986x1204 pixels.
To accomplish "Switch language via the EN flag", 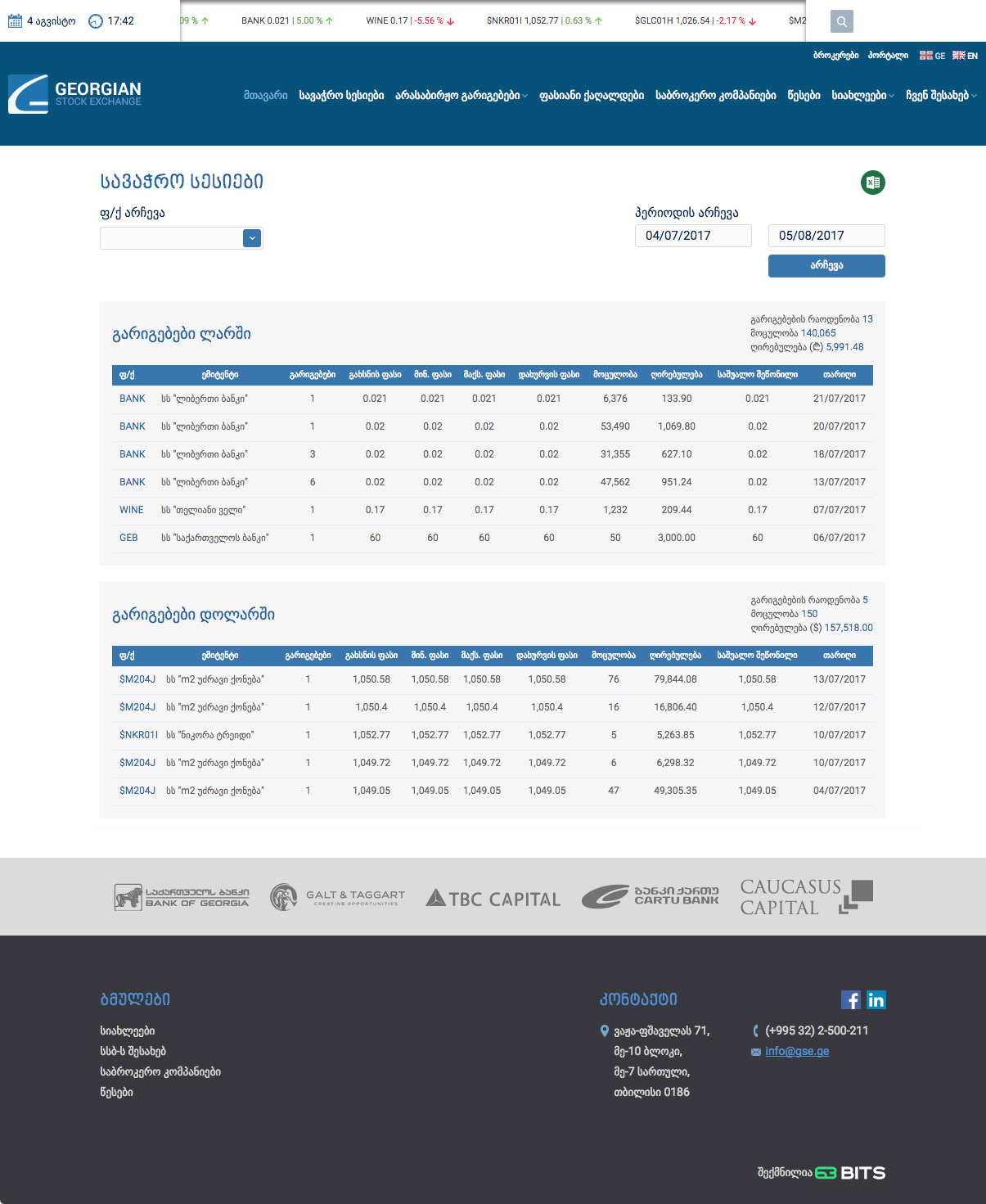I will coord(965,56).
